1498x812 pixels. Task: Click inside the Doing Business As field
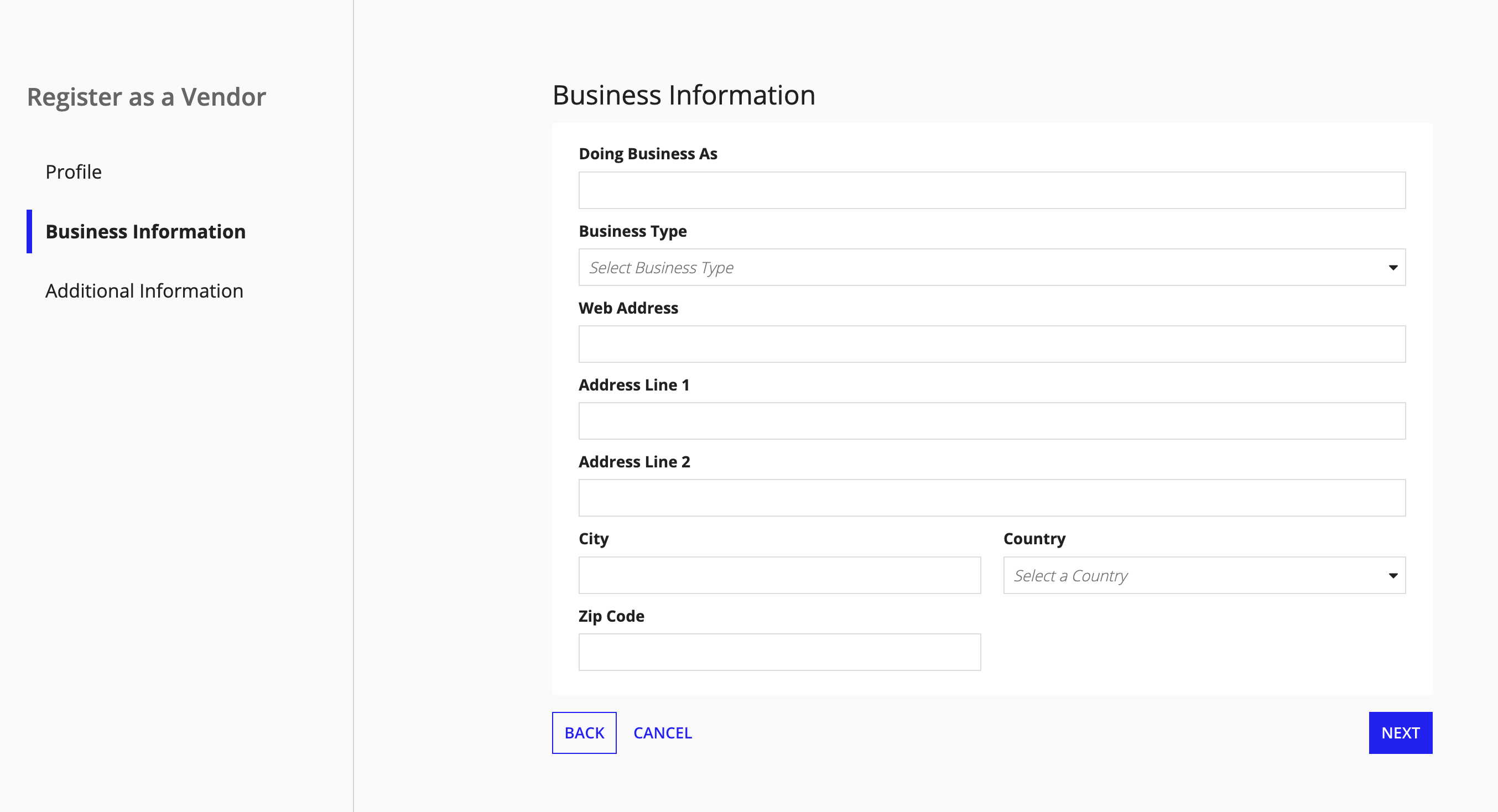pyautogui.click(x=989, y=190)
